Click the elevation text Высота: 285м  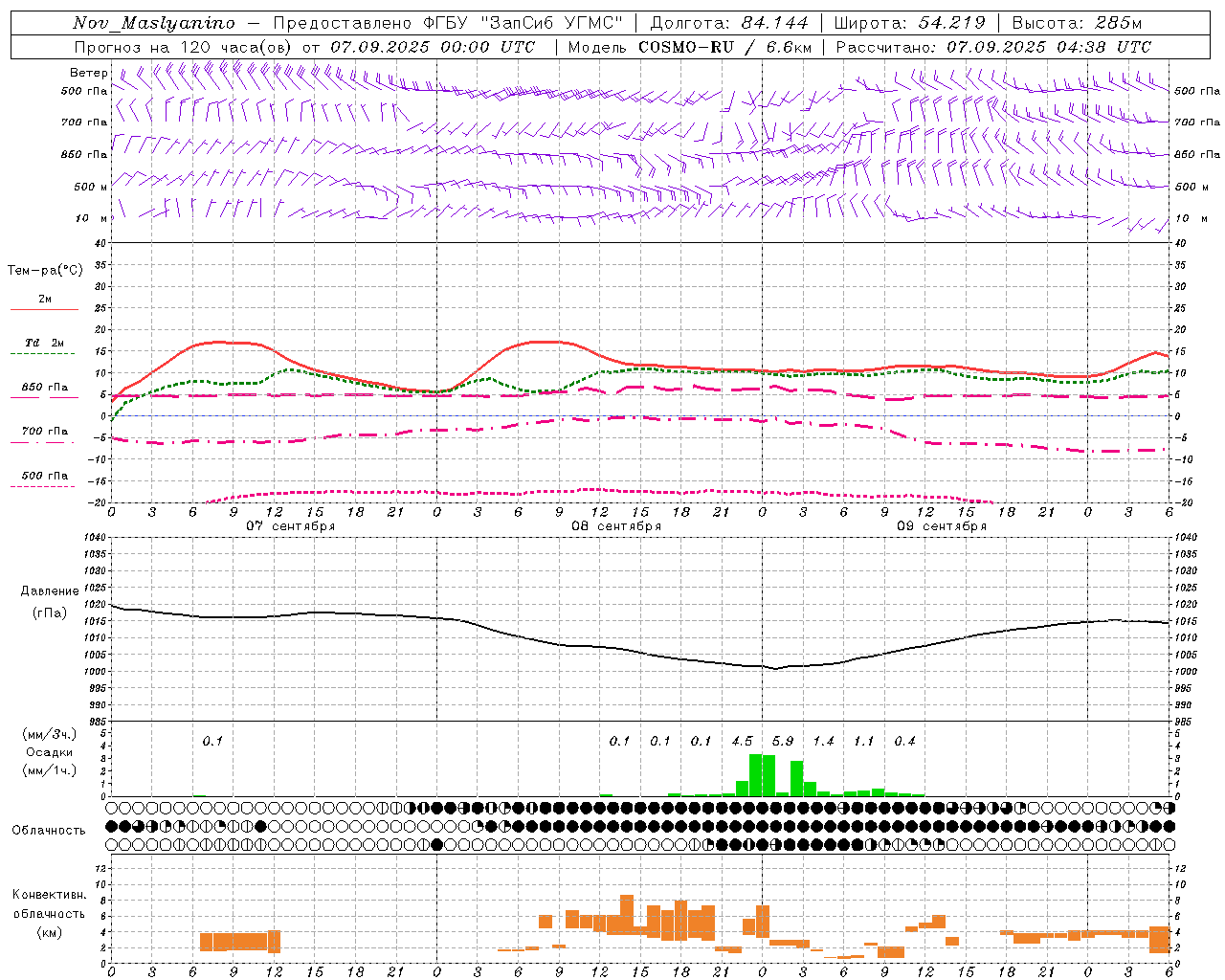point(1077,23)
